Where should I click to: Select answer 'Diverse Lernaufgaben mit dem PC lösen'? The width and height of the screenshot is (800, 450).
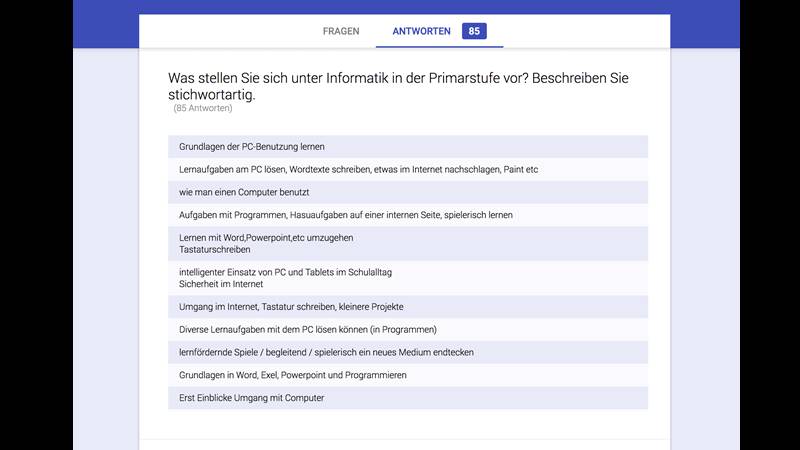tap(408, 330)
